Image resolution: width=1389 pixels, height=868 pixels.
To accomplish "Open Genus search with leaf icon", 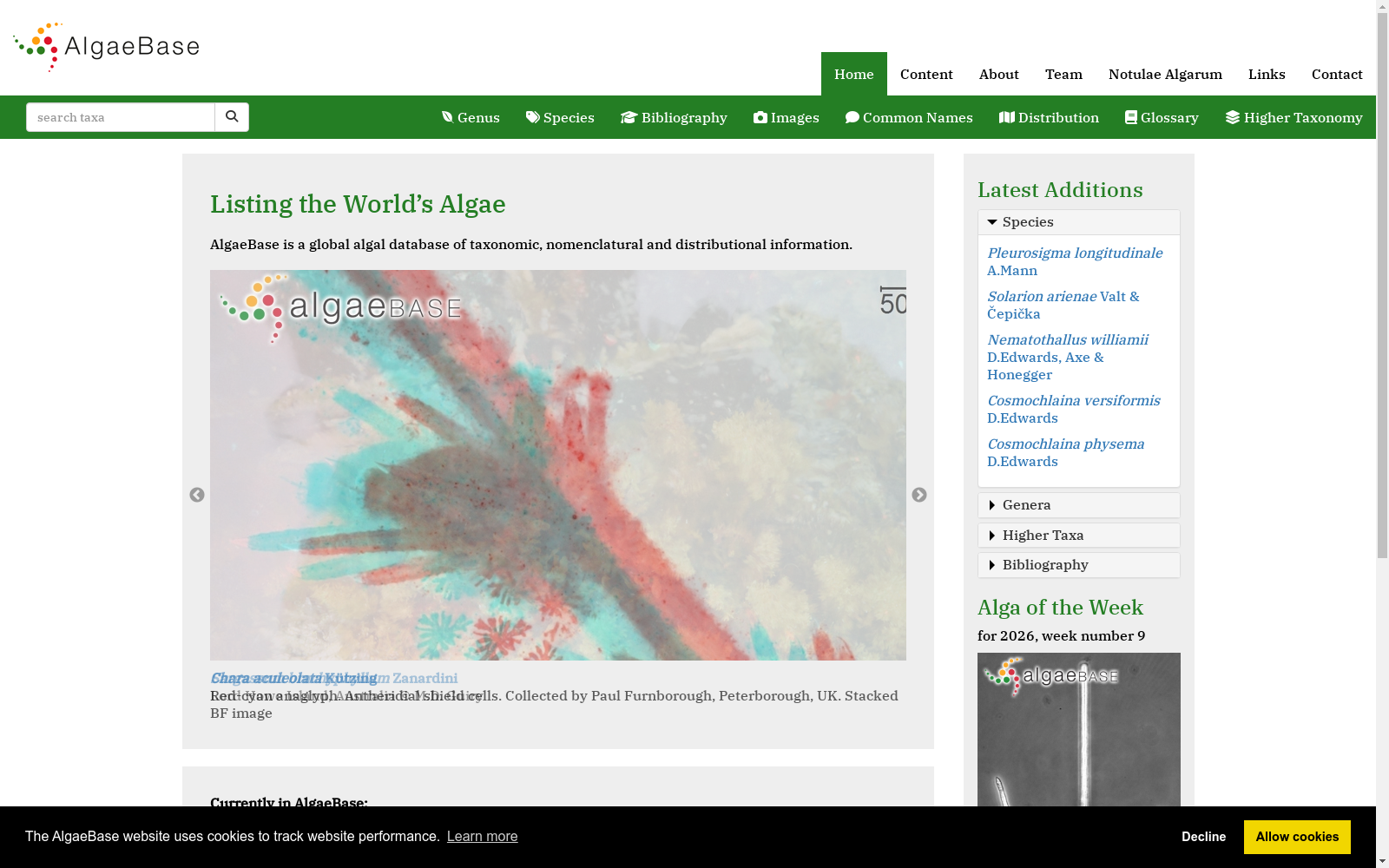I will 471,117.
